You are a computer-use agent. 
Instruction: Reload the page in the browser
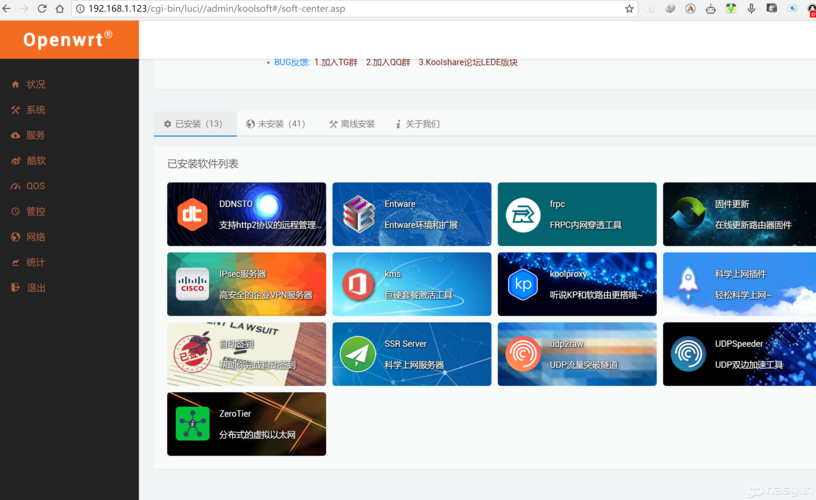[42, 9]
